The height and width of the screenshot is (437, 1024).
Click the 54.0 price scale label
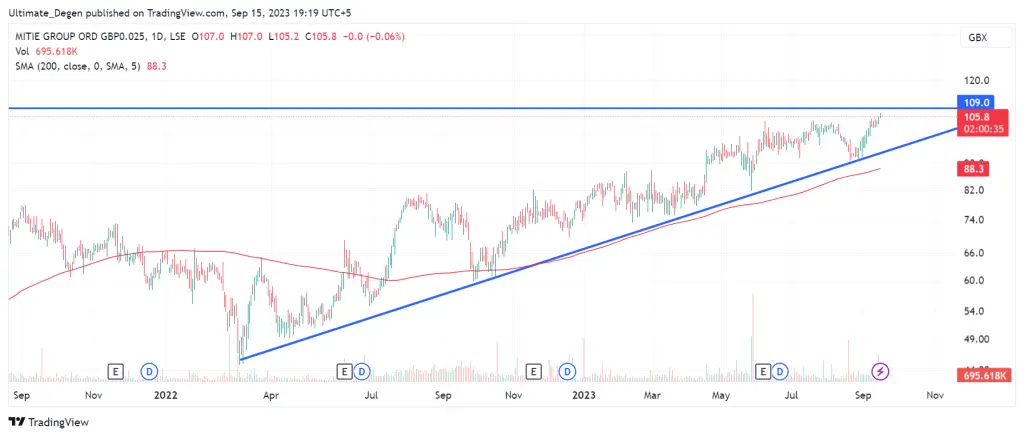click(972, 311)
